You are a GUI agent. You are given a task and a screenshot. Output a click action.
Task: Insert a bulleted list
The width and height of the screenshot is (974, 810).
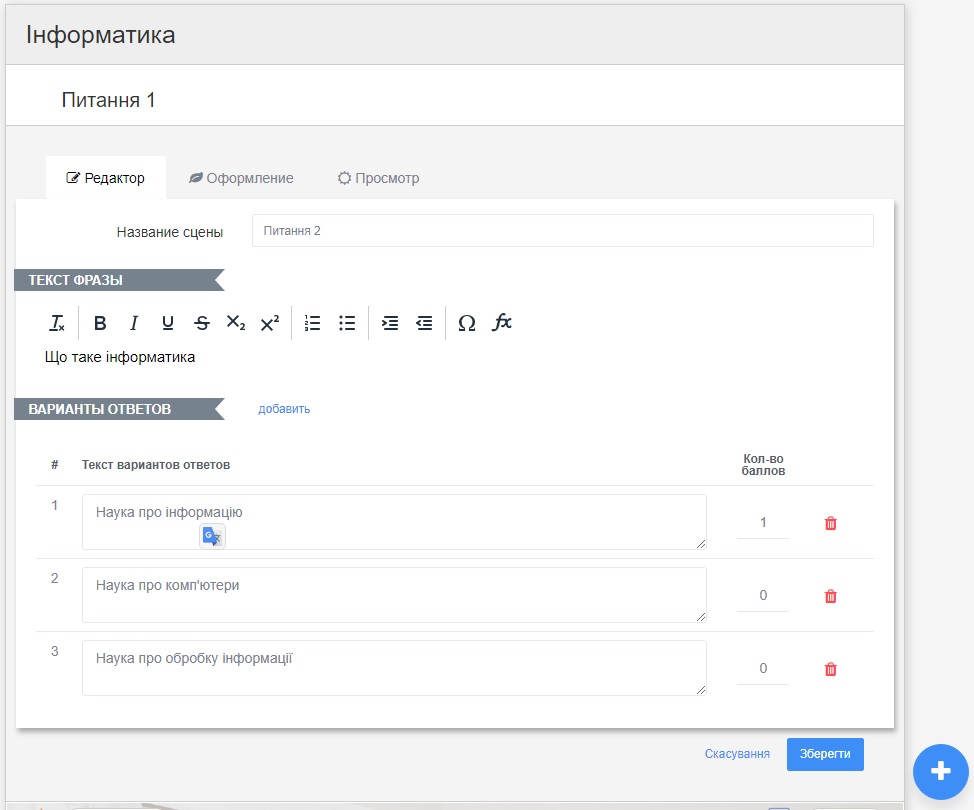pos(345,322)
